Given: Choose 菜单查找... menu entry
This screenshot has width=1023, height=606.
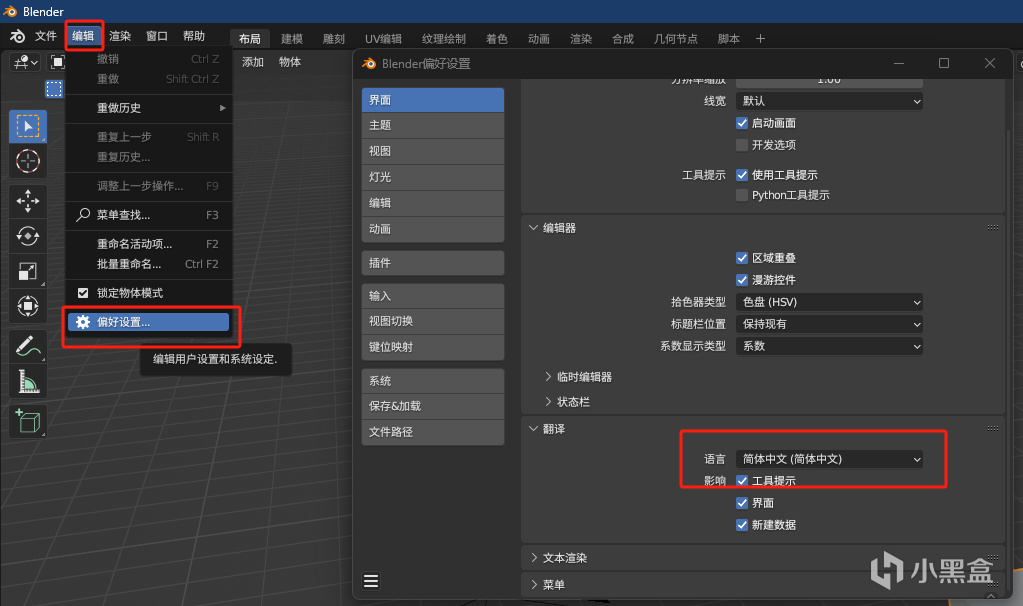Looking at the screenshot, I should tap(149, 215).
